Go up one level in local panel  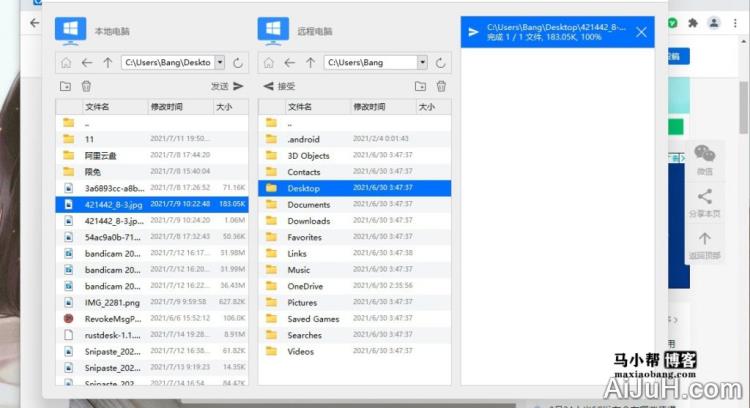click(108, 63)
